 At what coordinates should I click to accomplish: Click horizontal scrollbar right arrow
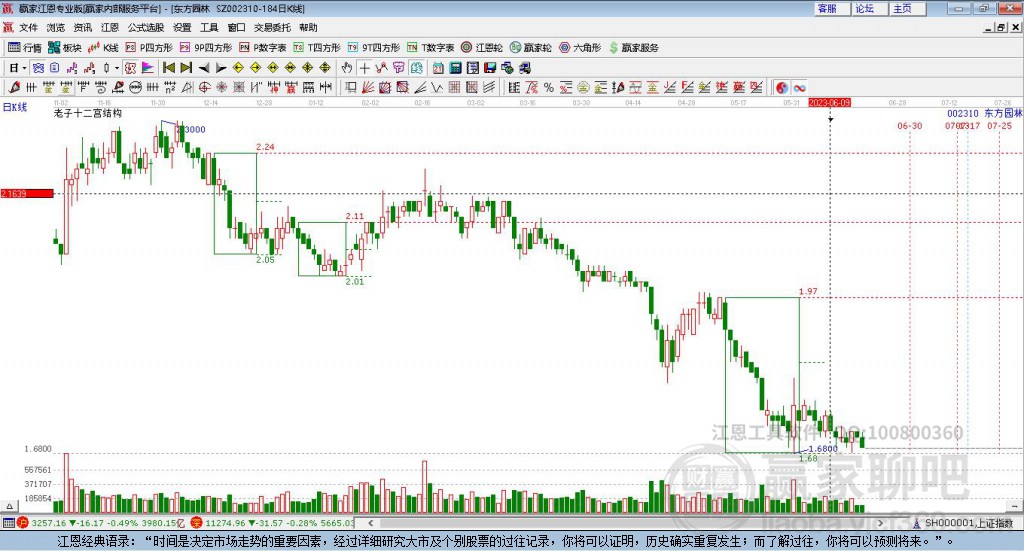coord(880,523)
